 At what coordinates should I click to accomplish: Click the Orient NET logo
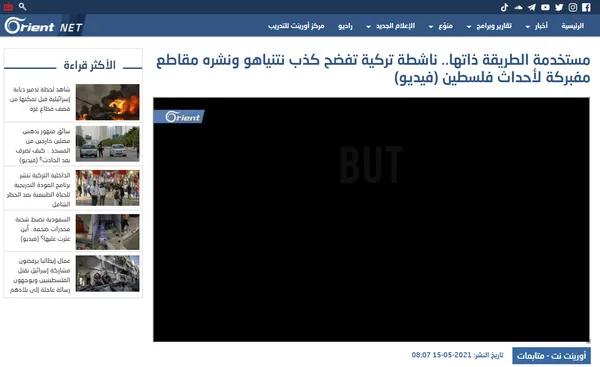[x=44, y=26]
